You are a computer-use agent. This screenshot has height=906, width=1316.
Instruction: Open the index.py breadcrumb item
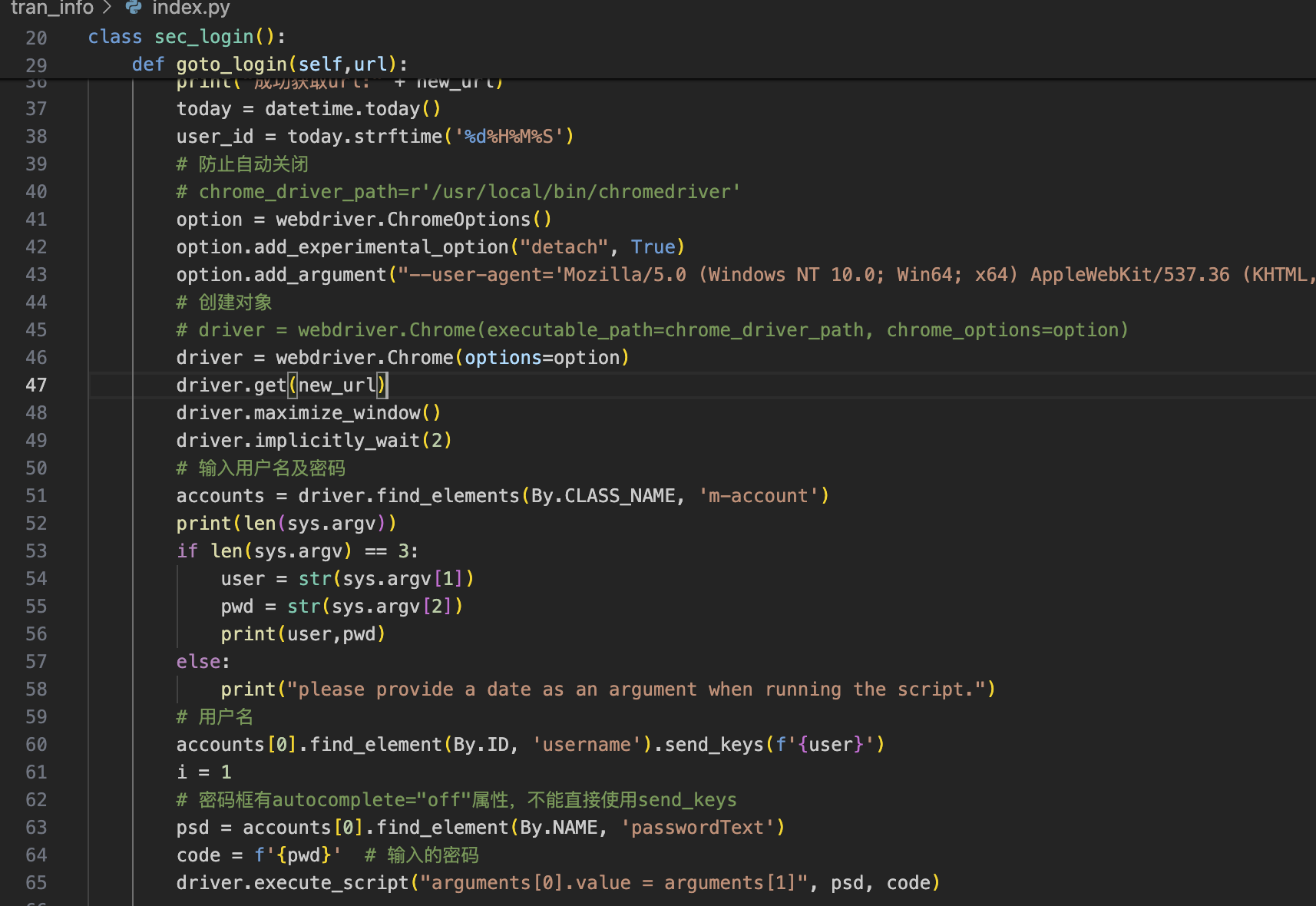tap(191, 8)
